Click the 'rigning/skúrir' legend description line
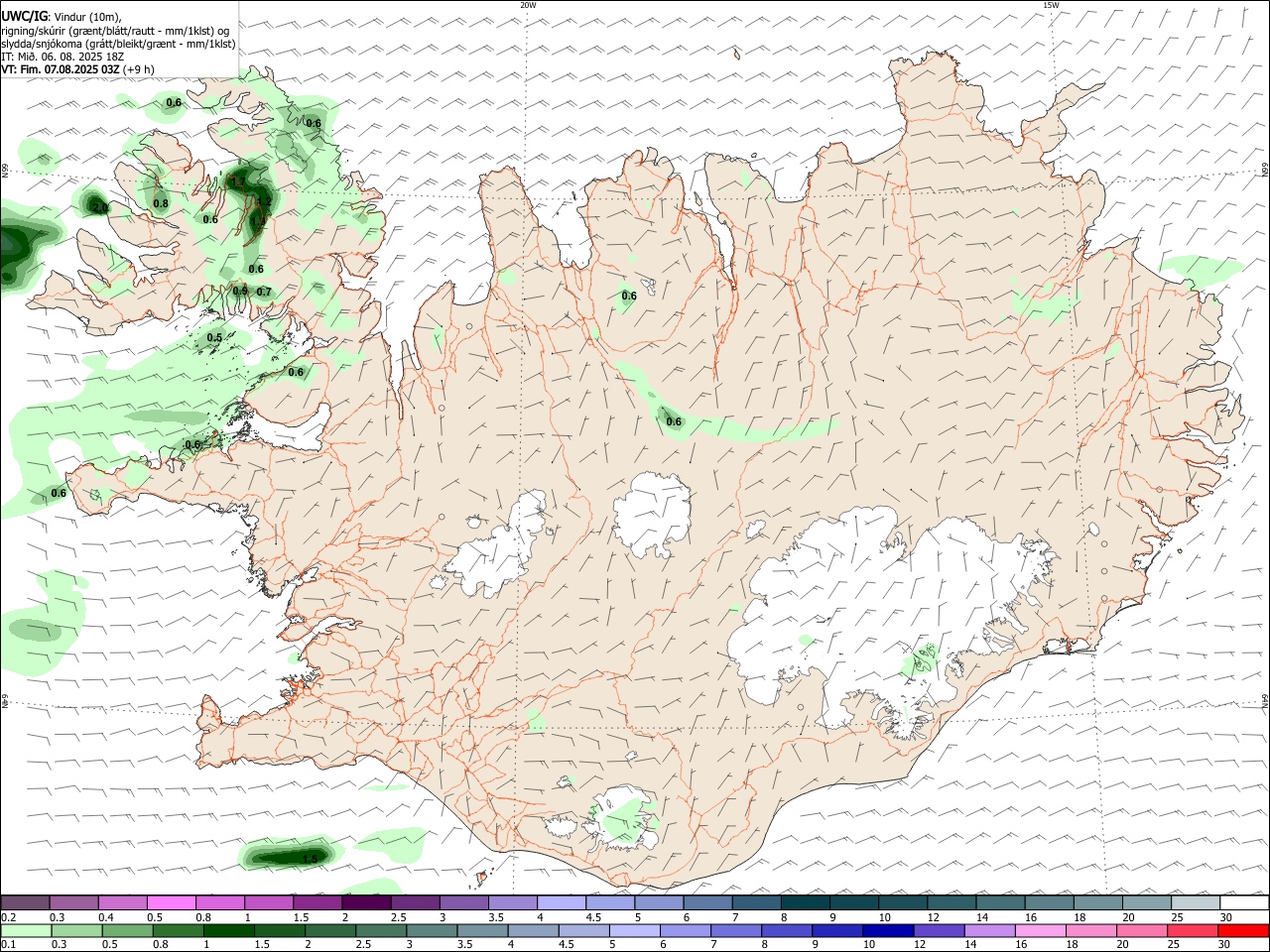 click(115, 31)
